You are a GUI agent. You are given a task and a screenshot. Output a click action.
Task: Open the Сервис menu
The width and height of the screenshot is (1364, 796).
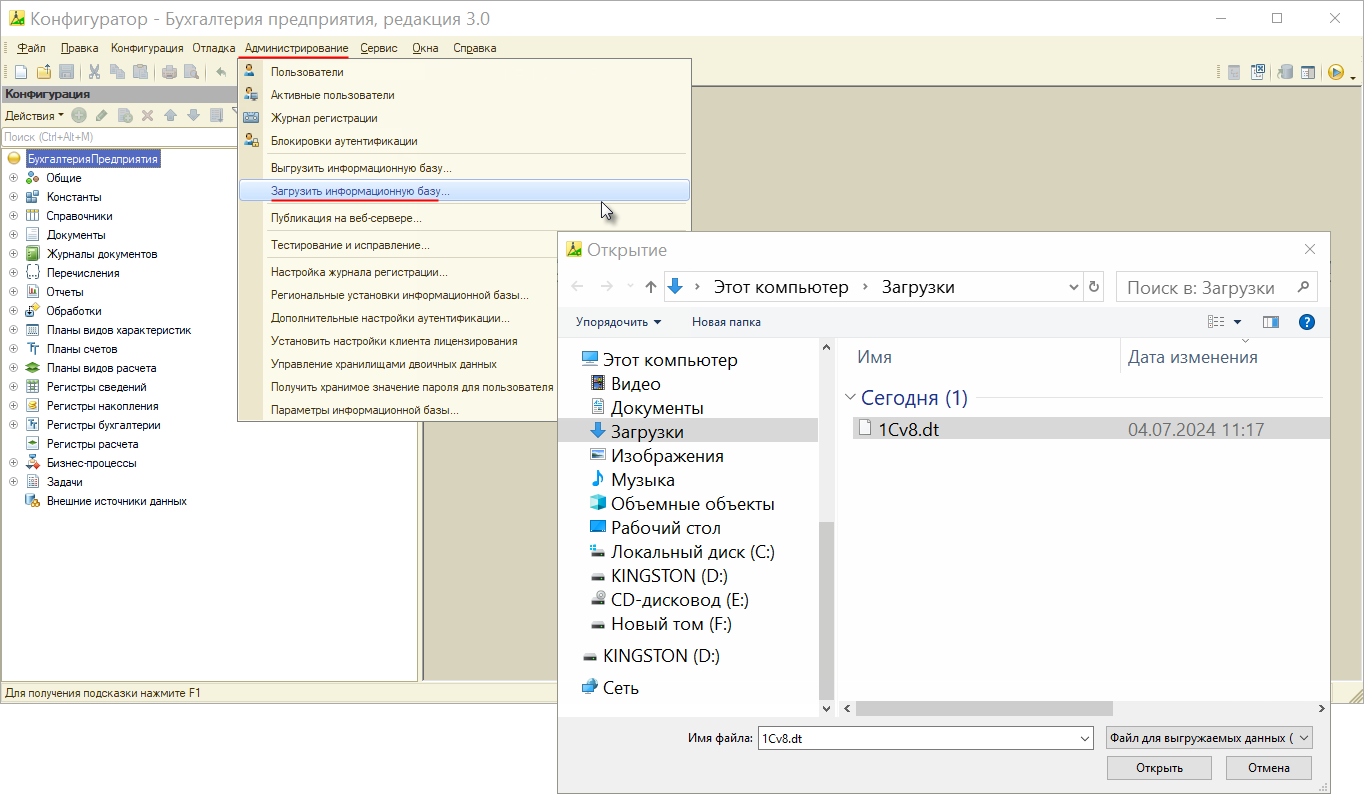pyautogui.click(x=379, y=48)
